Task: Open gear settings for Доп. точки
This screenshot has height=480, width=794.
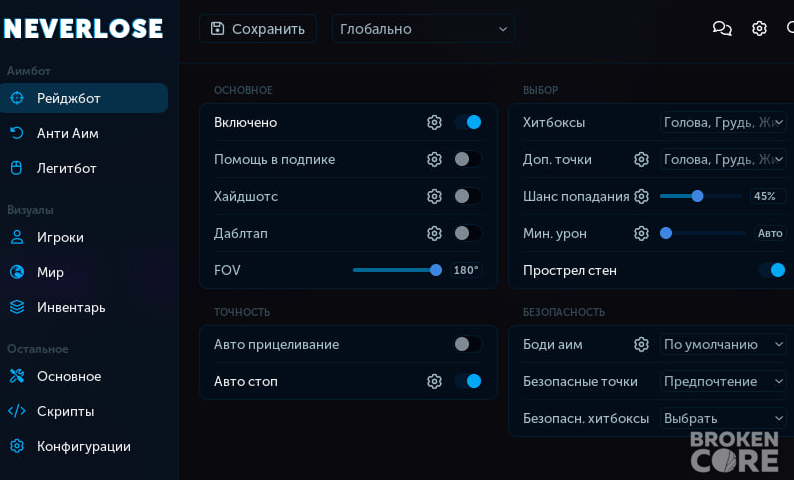Action: pyautogui.click(x=641, y=159)
